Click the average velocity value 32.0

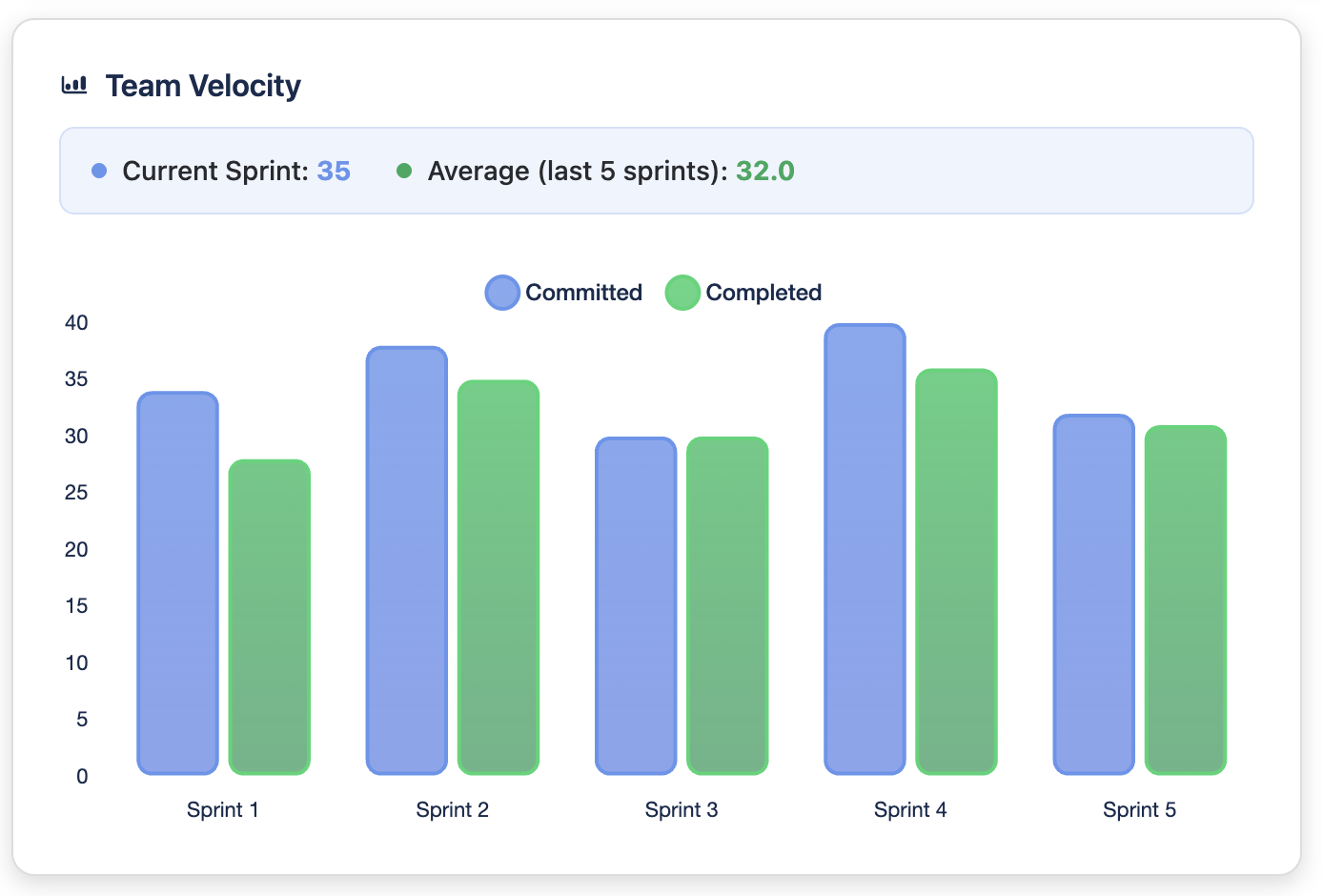coord(765,172)
